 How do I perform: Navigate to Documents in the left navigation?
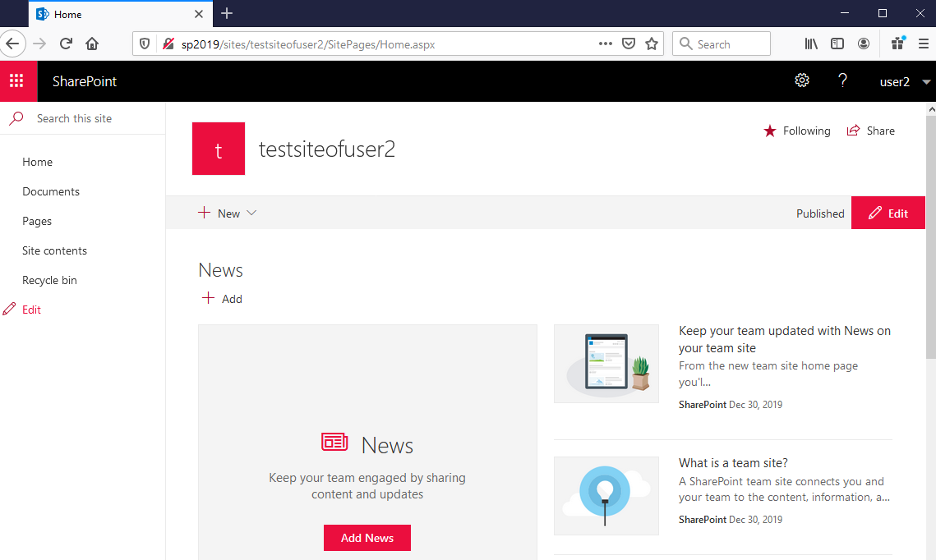(x=51, y=192)
